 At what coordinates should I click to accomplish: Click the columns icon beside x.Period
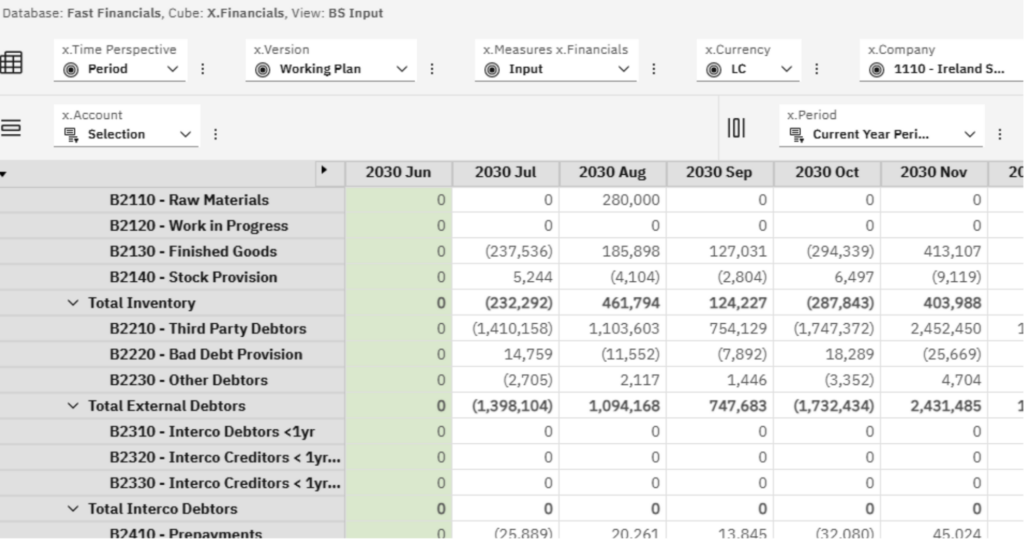tap(736, 128)
